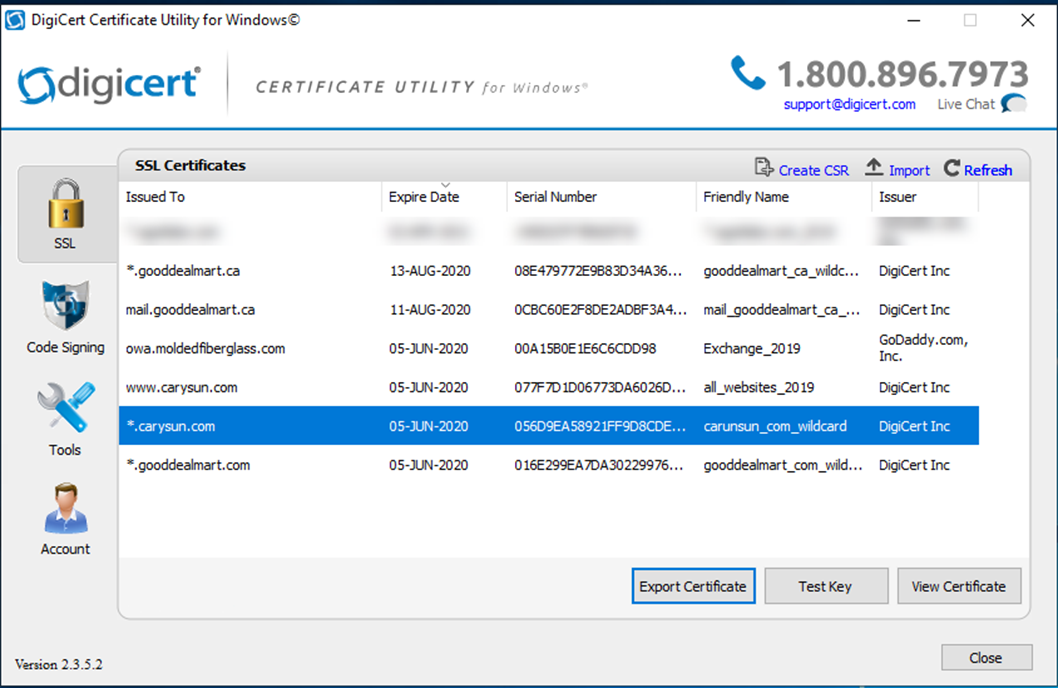Image resolution: width=1058 pixels, height=688 pixels.
Task: Click the Create CSR link
Action: 813,171
